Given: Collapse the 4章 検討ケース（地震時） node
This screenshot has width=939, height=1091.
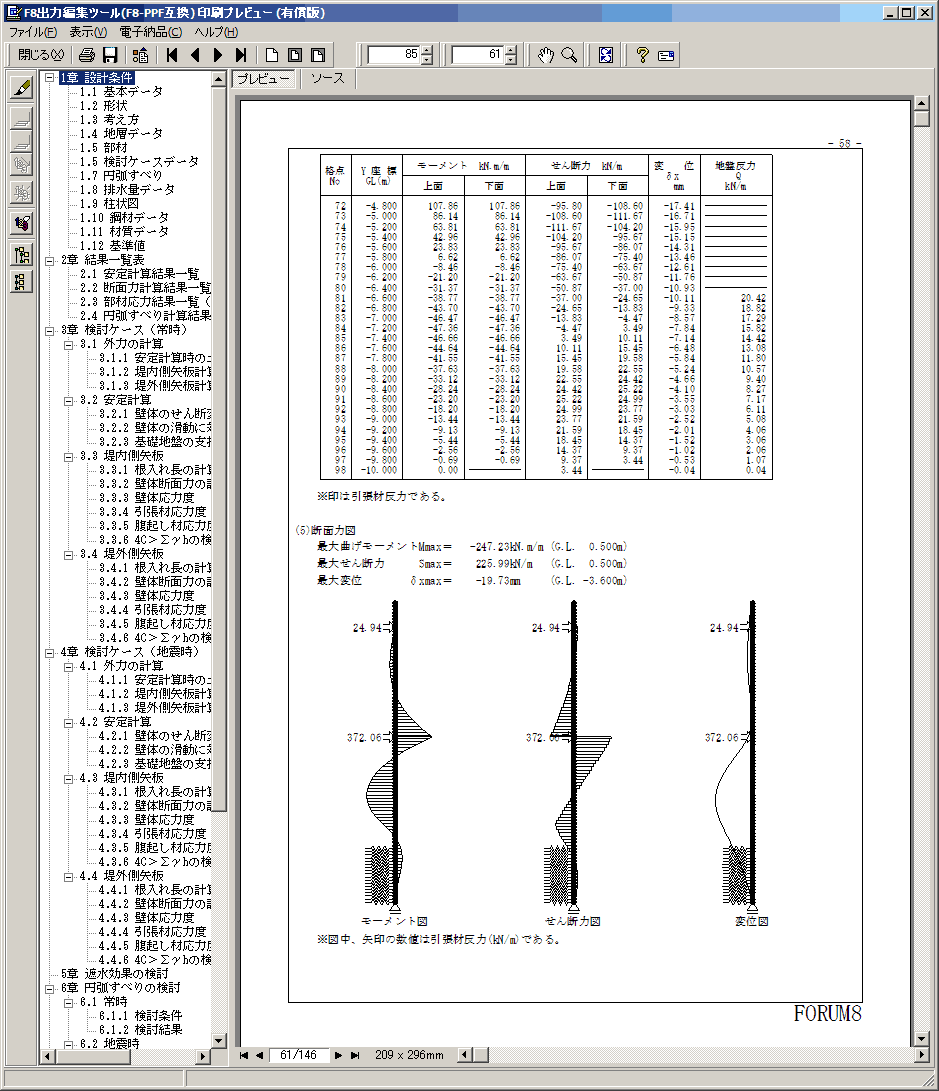Looking at the screenshot, I should pos(50,653).
